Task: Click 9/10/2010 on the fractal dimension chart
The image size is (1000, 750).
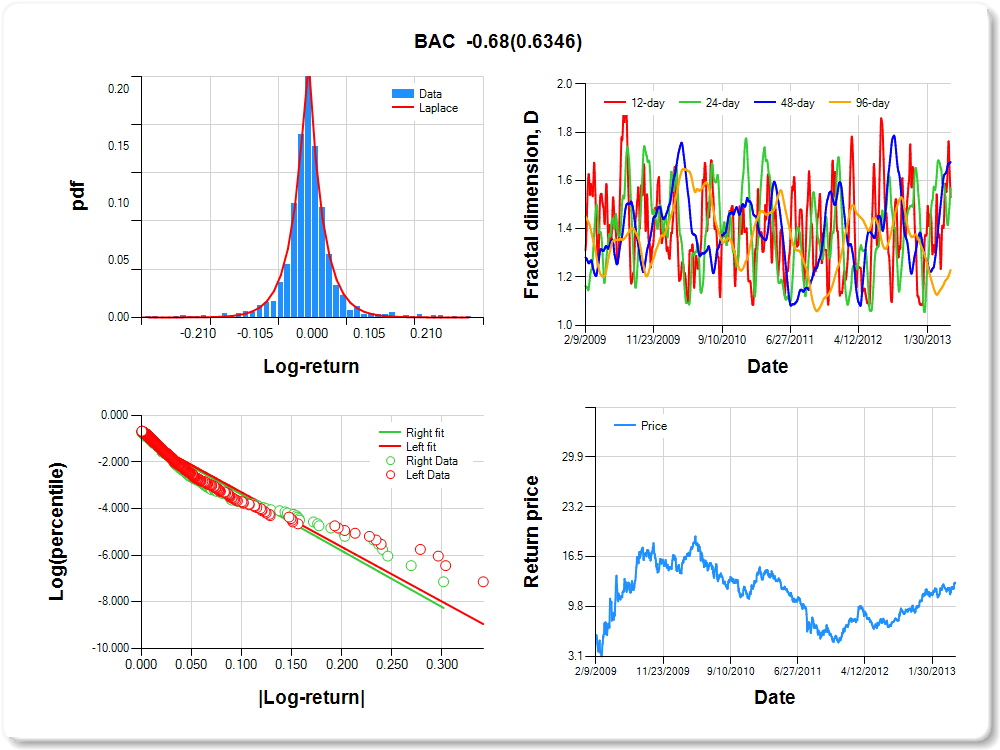Action: [721, 339]
